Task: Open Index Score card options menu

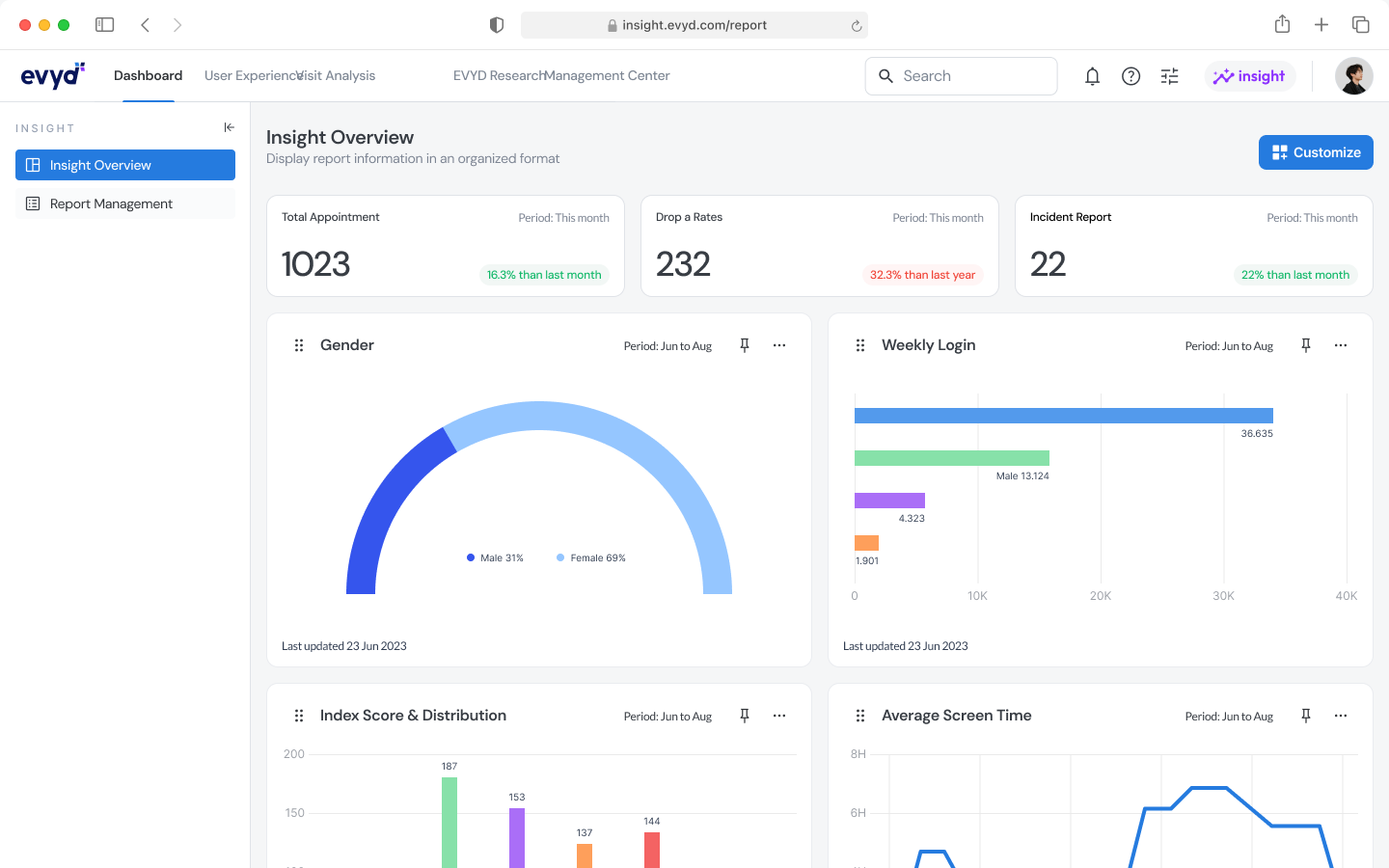Action: (x=779, y=716)
